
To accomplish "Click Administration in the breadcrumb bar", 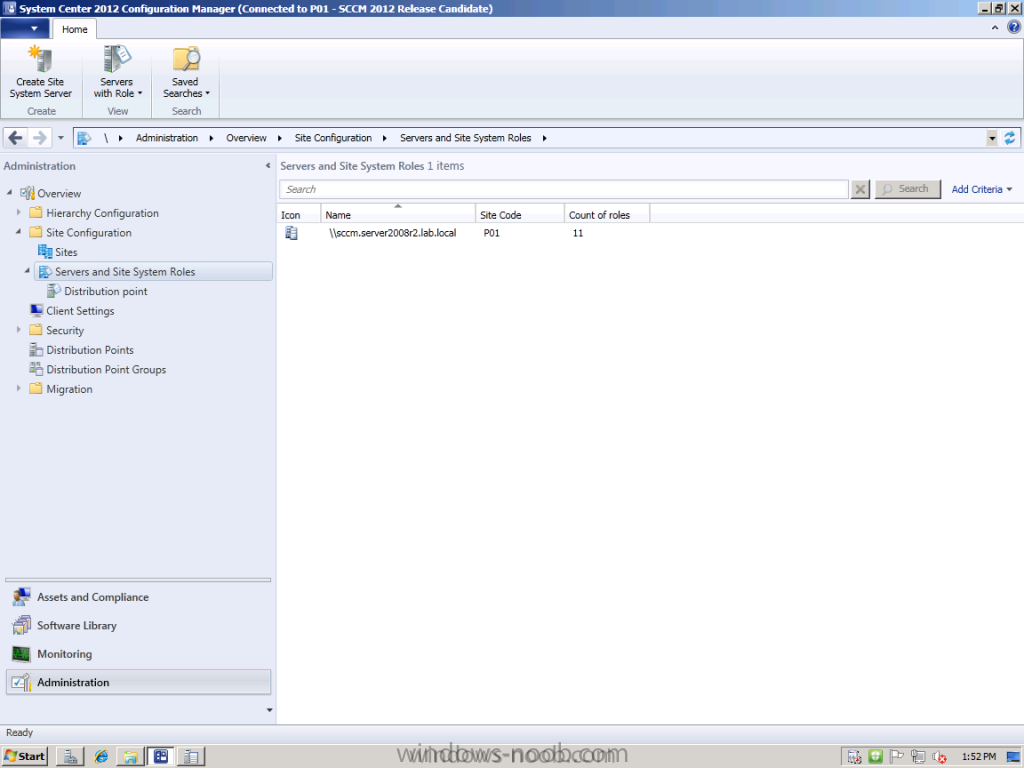I will (167, 138).
